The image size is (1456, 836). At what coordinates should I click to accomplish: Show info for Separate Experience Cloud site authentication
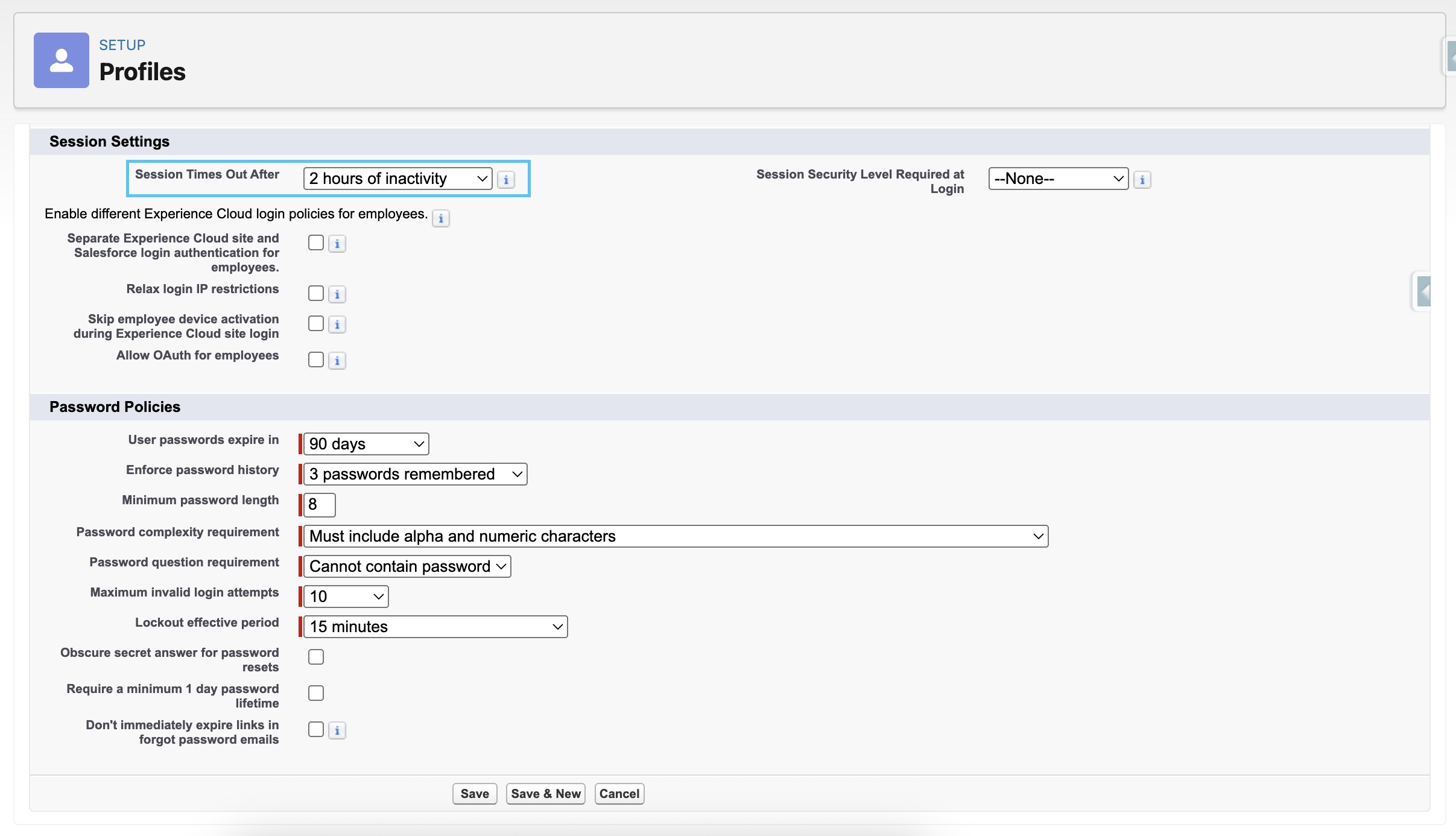click(x=337, y=244)
